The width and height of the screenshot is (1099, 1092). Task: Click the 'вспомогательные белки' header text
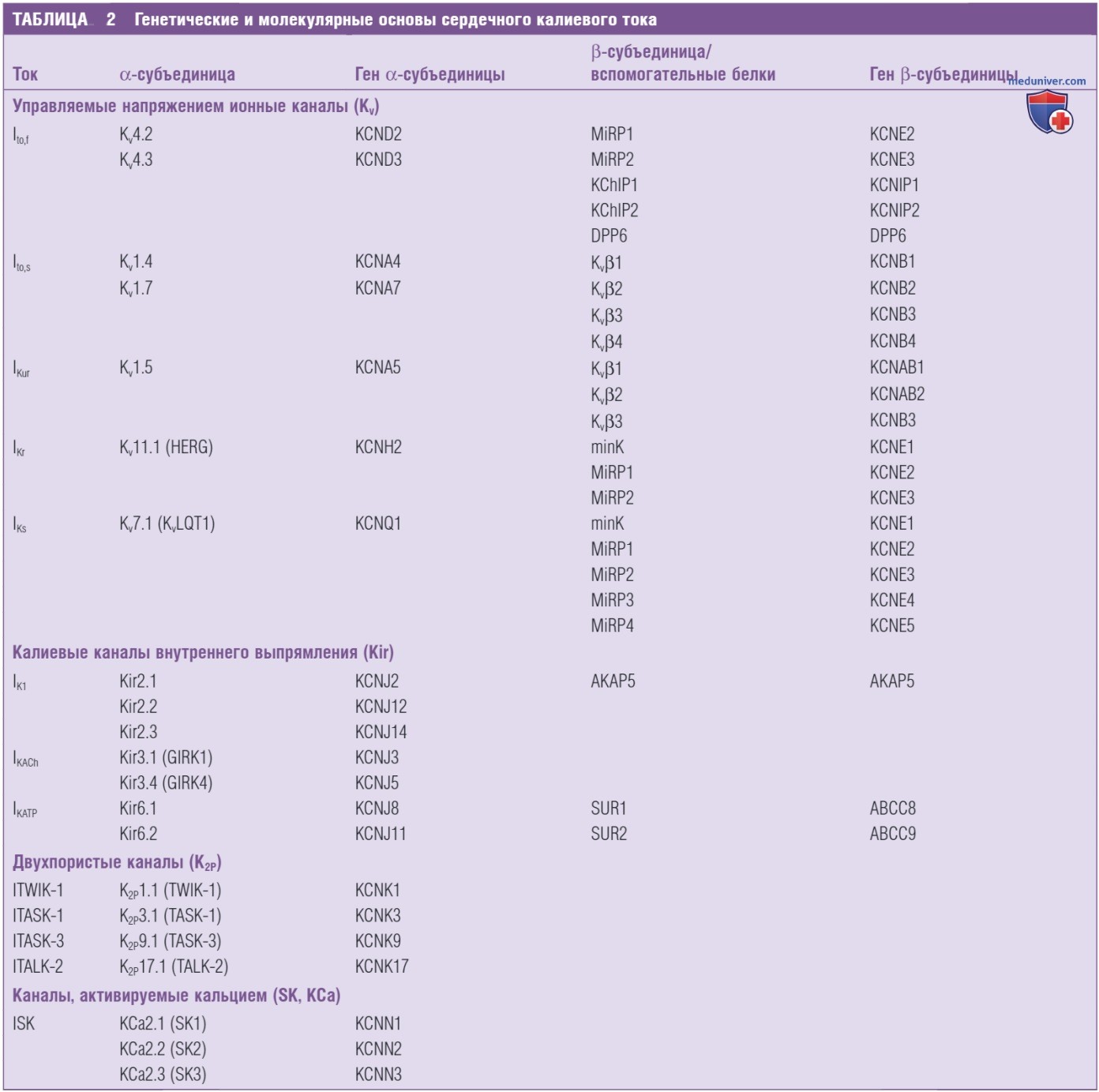click(x=683, y=74)
